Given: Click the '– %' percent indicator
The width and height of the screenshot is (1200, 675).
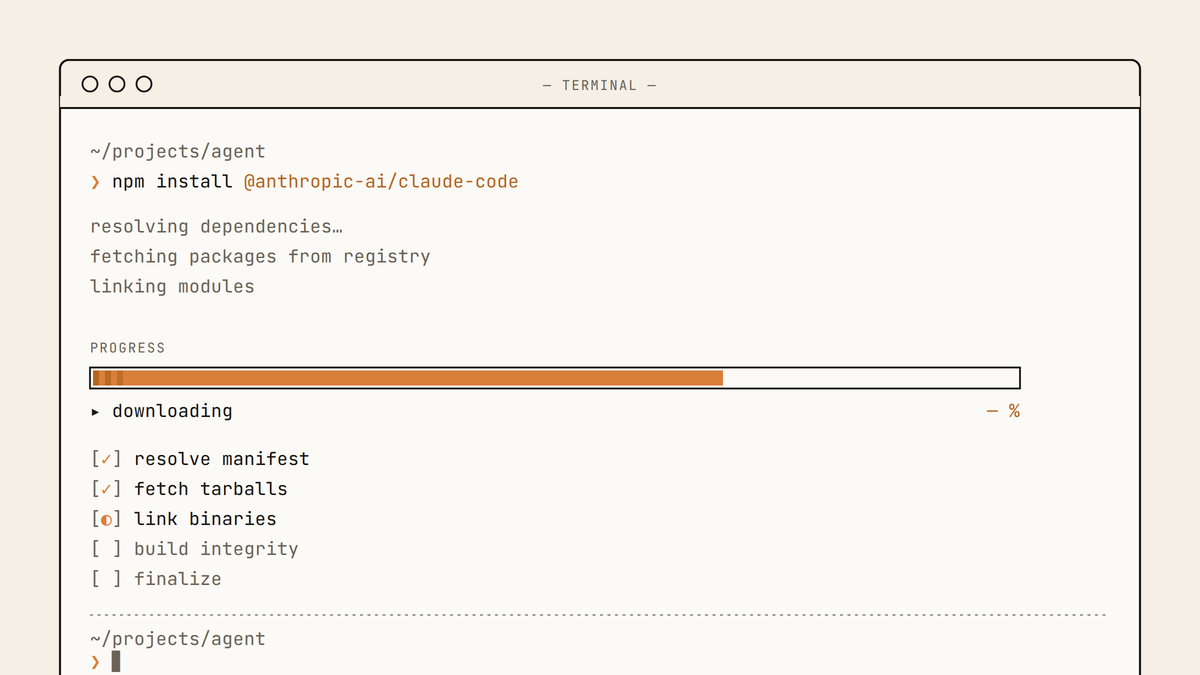Looking at the screenshot, I should (1003, 411).
